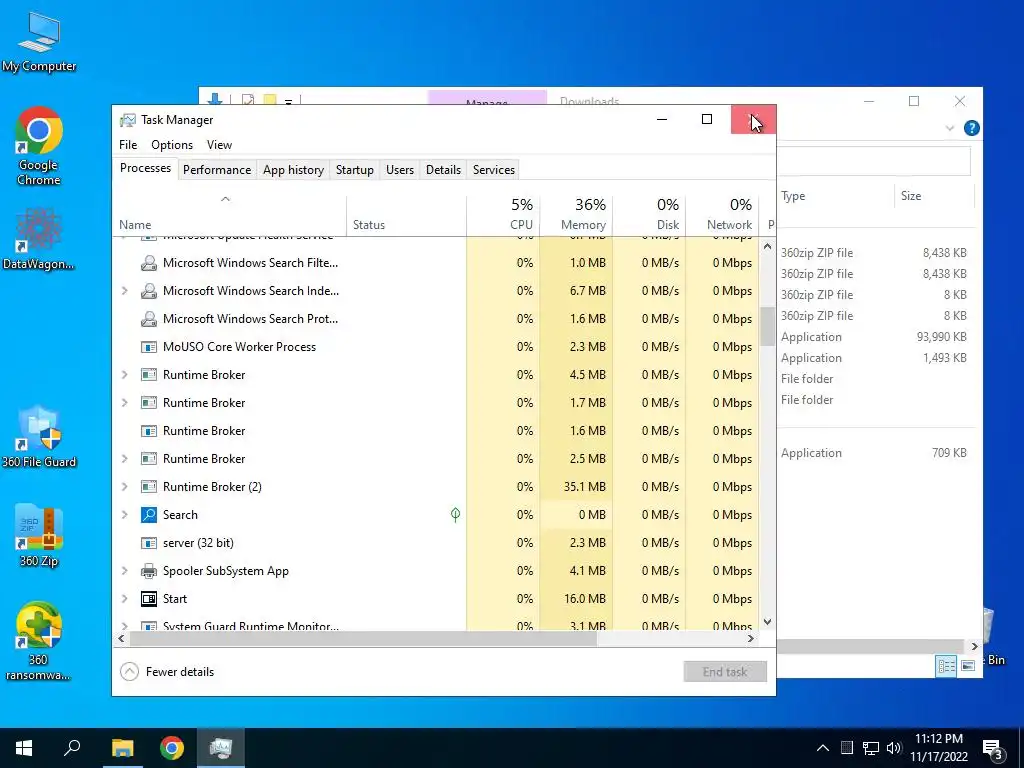Screen dimensions: 1024x768
Task: Open File Explorer from the taskbar
Action: [122, 748]
